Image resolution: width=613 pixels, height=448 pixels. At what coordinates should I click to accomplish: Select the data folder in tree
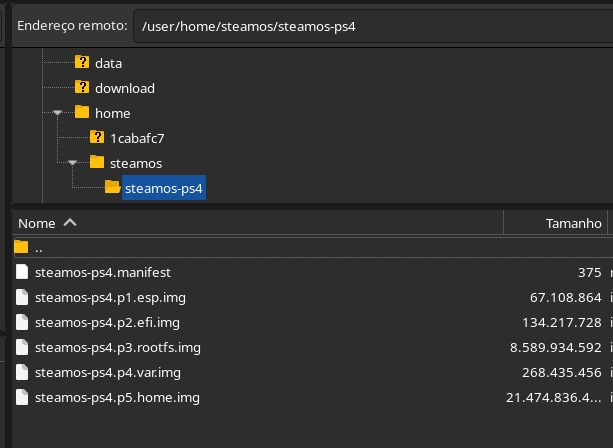pyautogui.click(x=108, y=63)
